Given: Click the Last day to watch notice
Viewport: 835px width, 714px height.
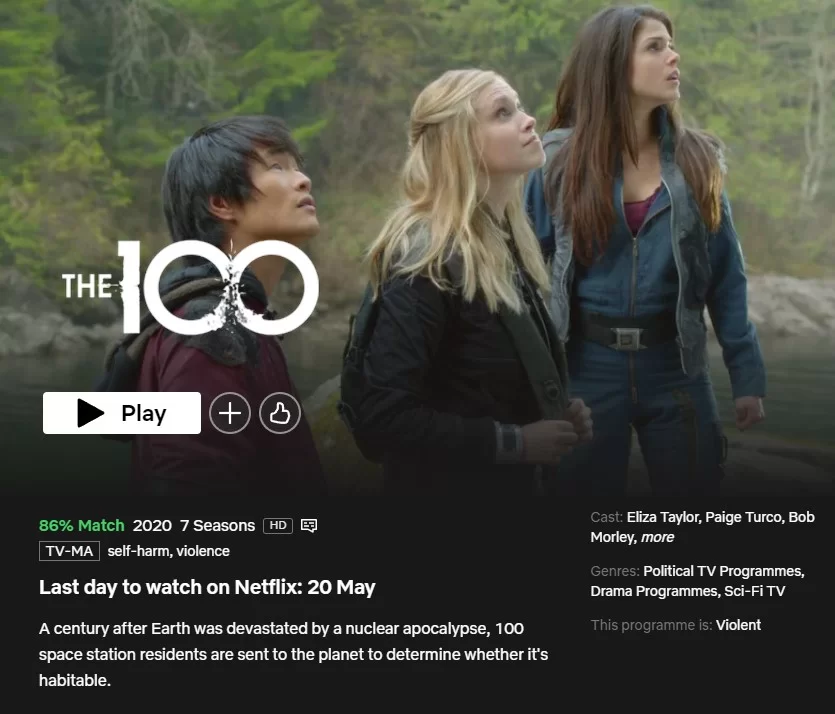Looking at the screenshot, I should pyautogui.click(x=207, y=587).
